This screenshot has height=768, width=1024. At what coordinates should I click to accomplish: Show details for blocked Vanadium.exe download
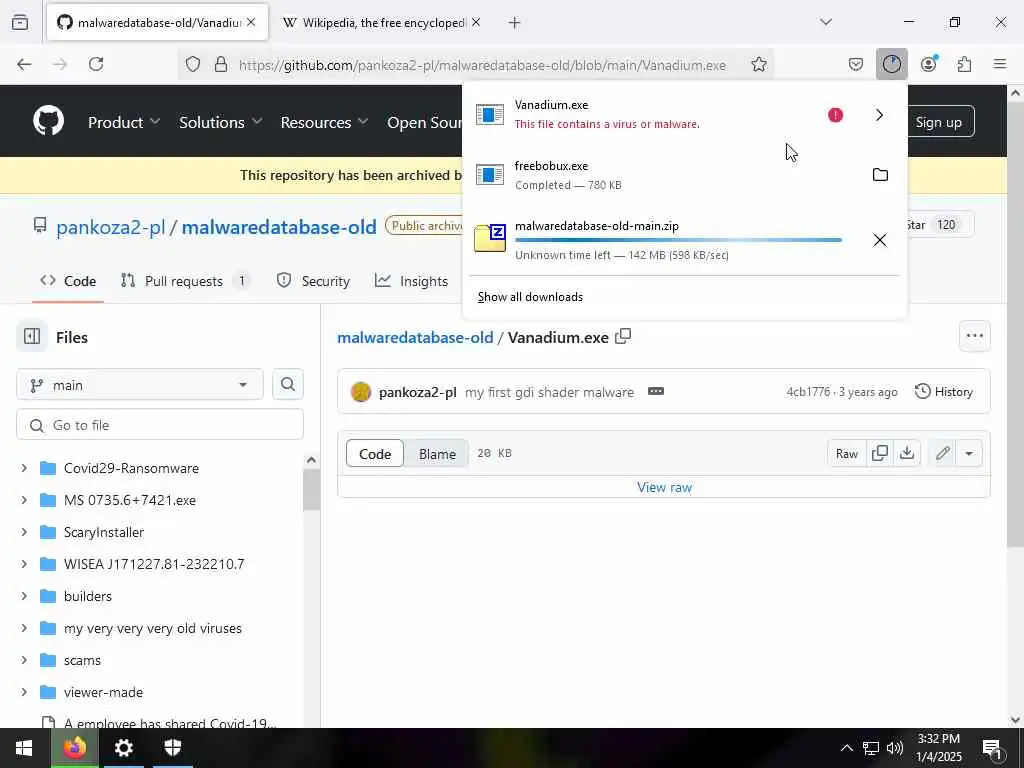[x=880, y=115]
